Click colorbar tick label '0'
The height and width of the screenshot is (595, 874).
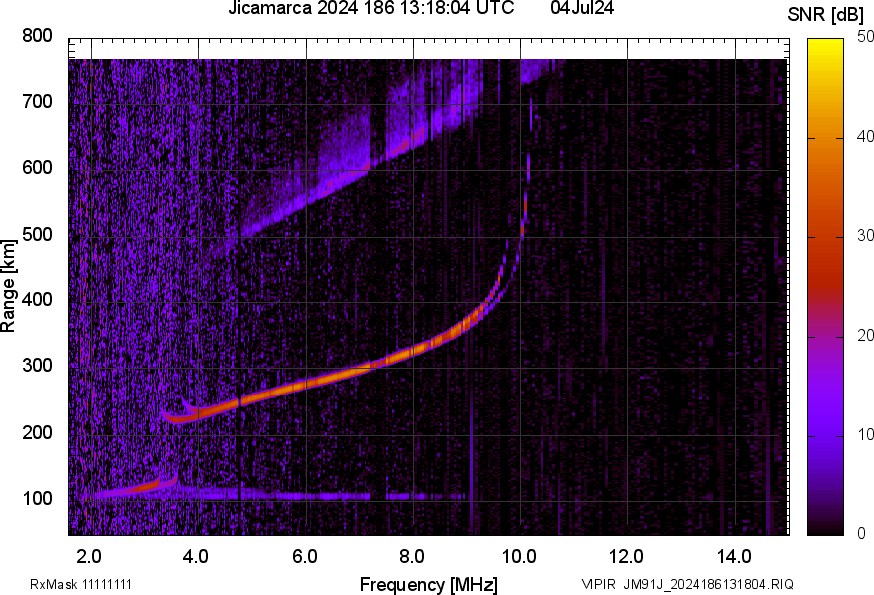pyautogui.click(x=862, y=534)
